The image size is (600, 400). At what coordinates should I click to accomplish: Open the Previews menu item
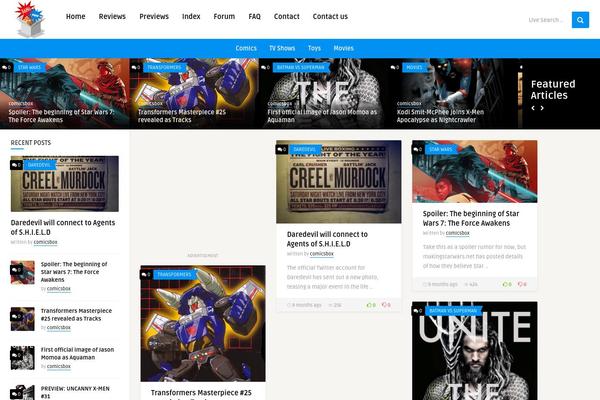pos(154,16)
